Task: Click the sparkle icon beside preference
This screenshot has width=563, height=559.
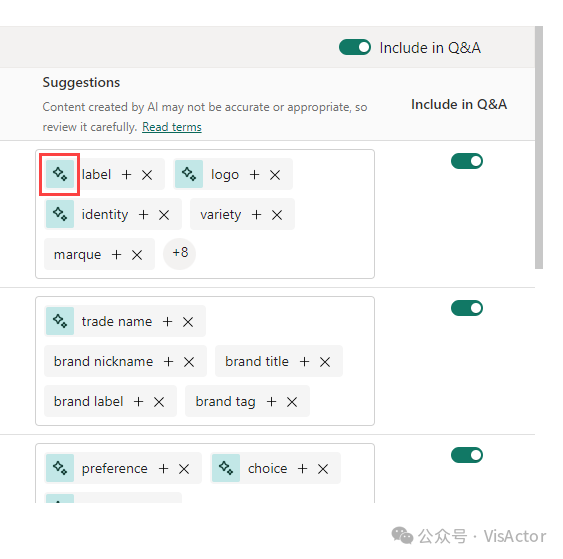Action: pyautogui.click(x=60, y=468)
